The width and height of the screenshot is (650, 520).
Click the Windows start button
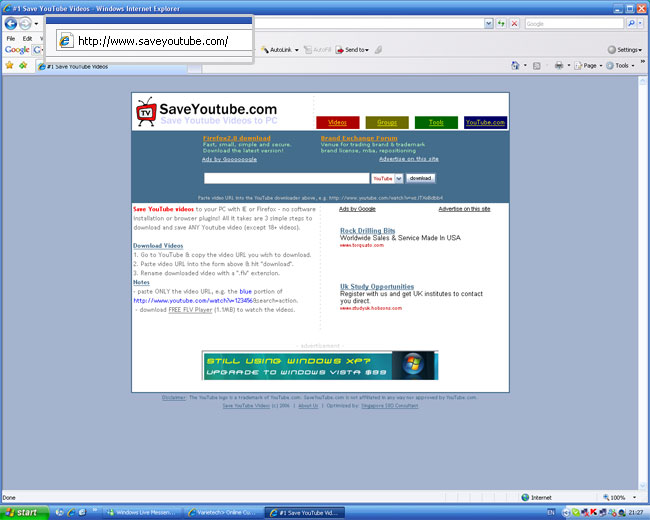(24, 513)
